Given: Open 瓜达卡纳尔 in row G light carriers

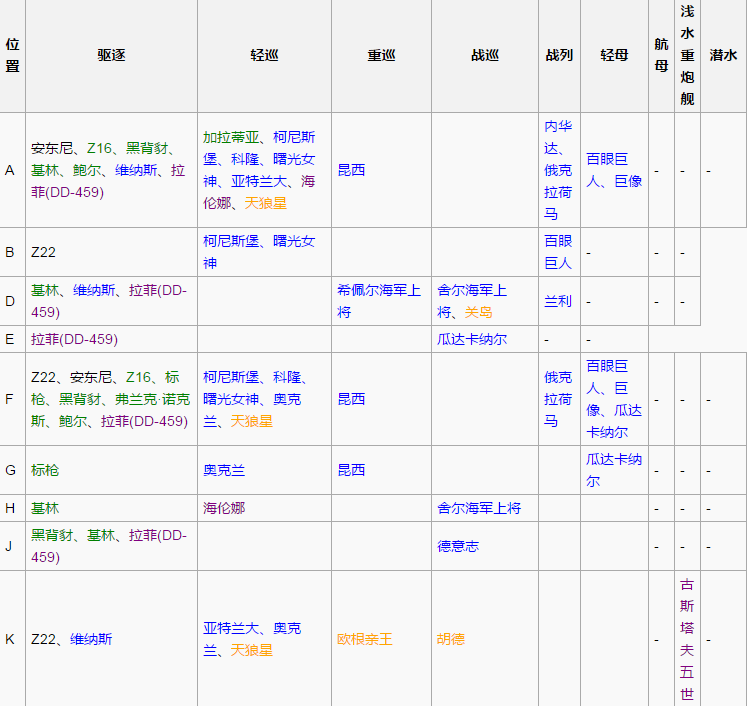Looking at the screenshot, I should click(x=614, y=470).
